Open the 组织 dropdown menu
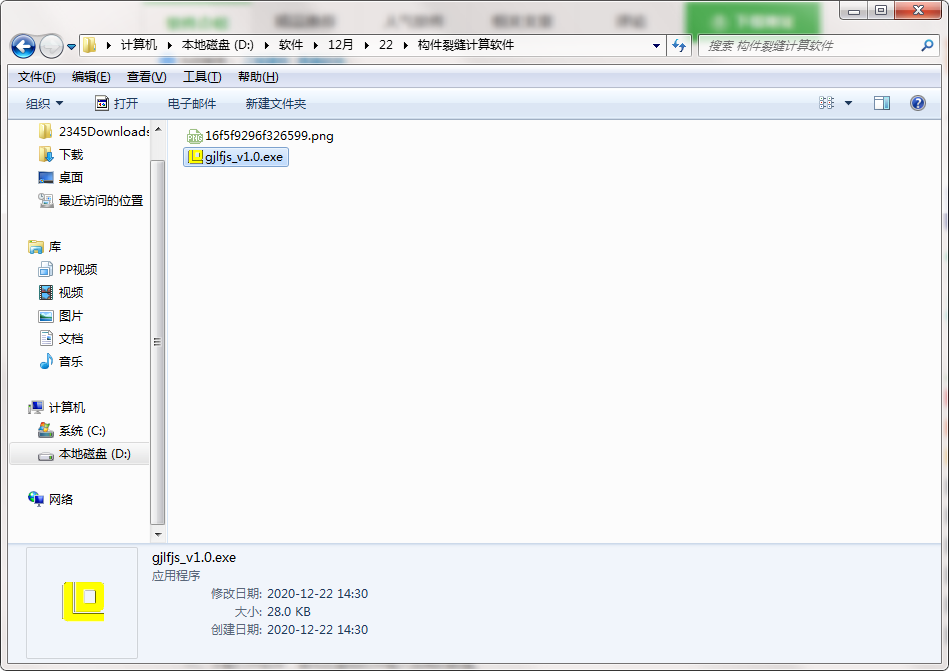The height and width of the screenshot is (671, 949). pos(44,103)
